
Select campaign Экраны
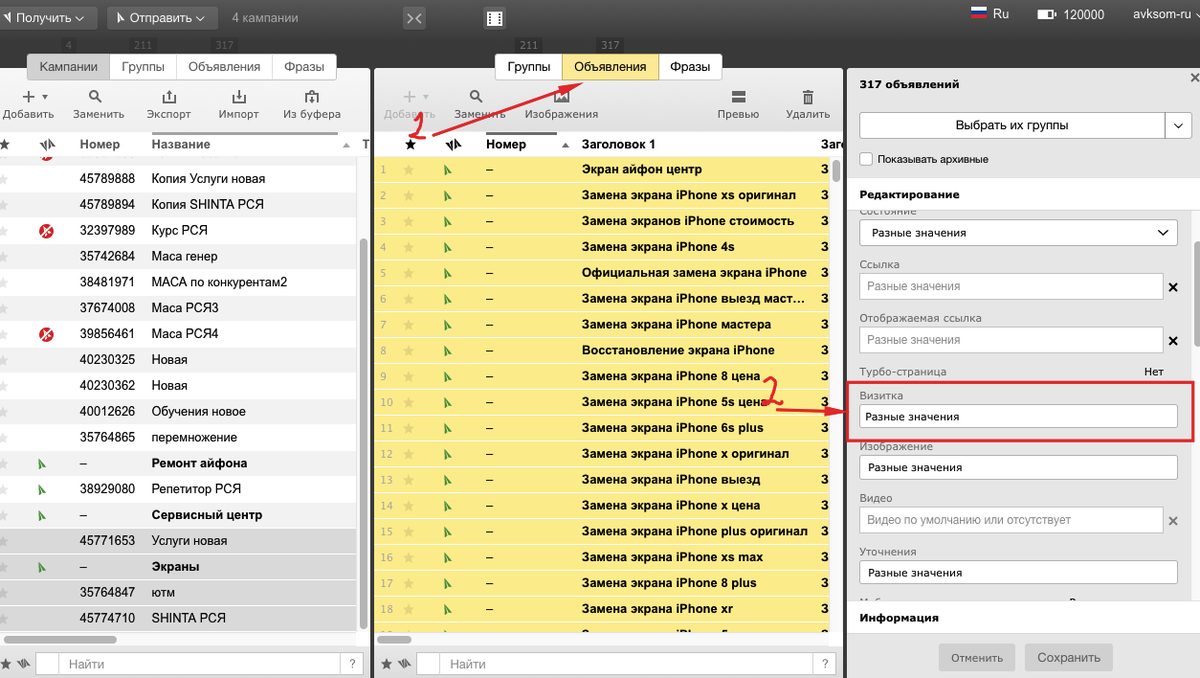tap(179, 567)
